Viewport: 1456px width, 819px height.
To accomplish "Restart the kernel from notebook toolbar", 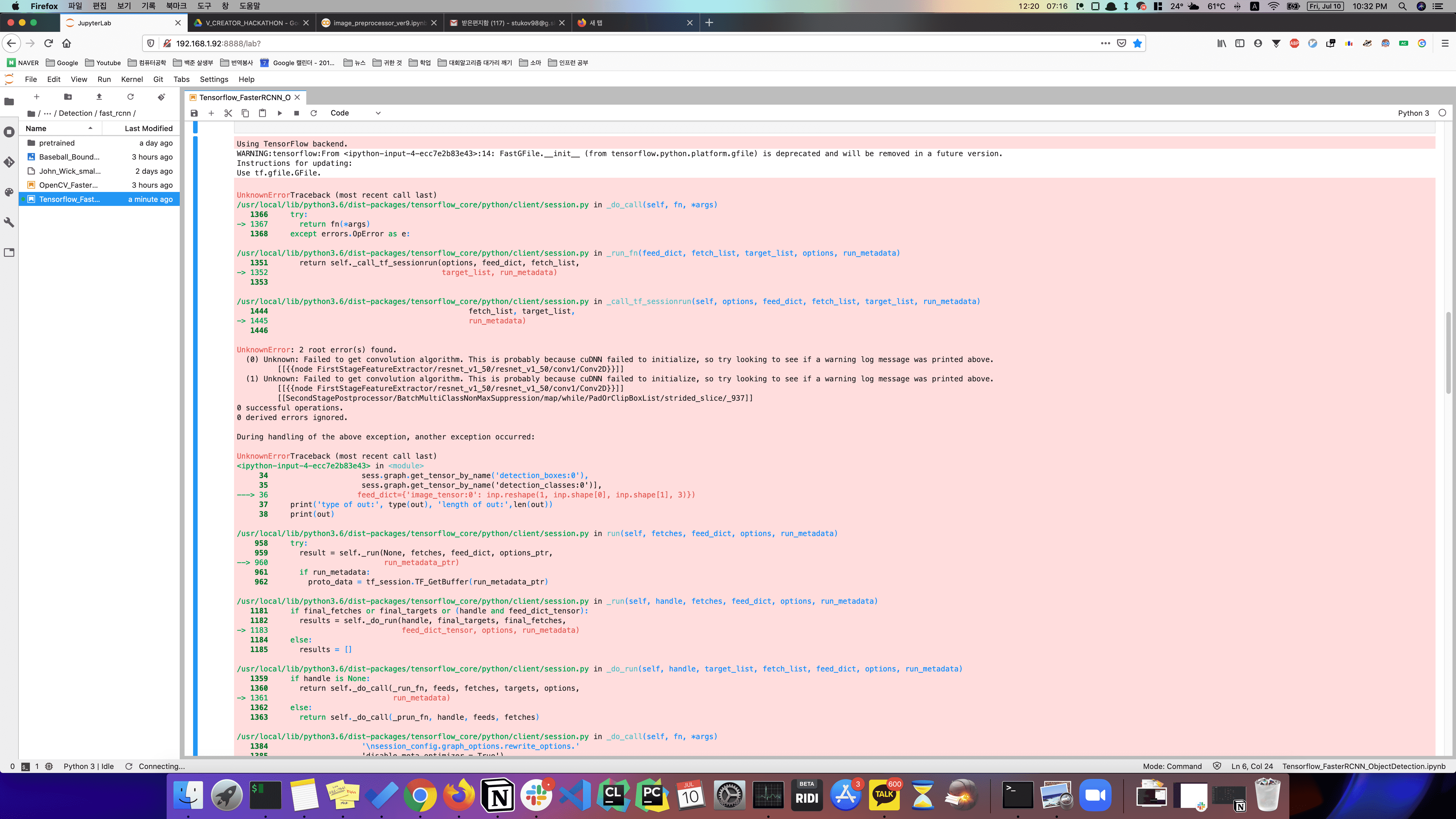I will 313,113.
